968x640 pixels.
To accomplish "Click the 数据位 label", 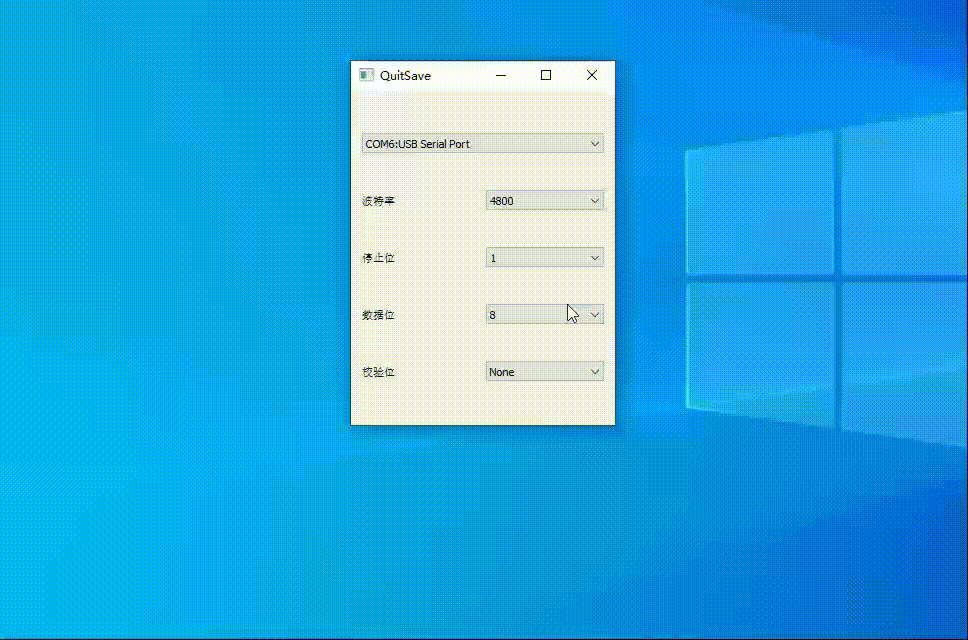I will click(x=378, y=315).
